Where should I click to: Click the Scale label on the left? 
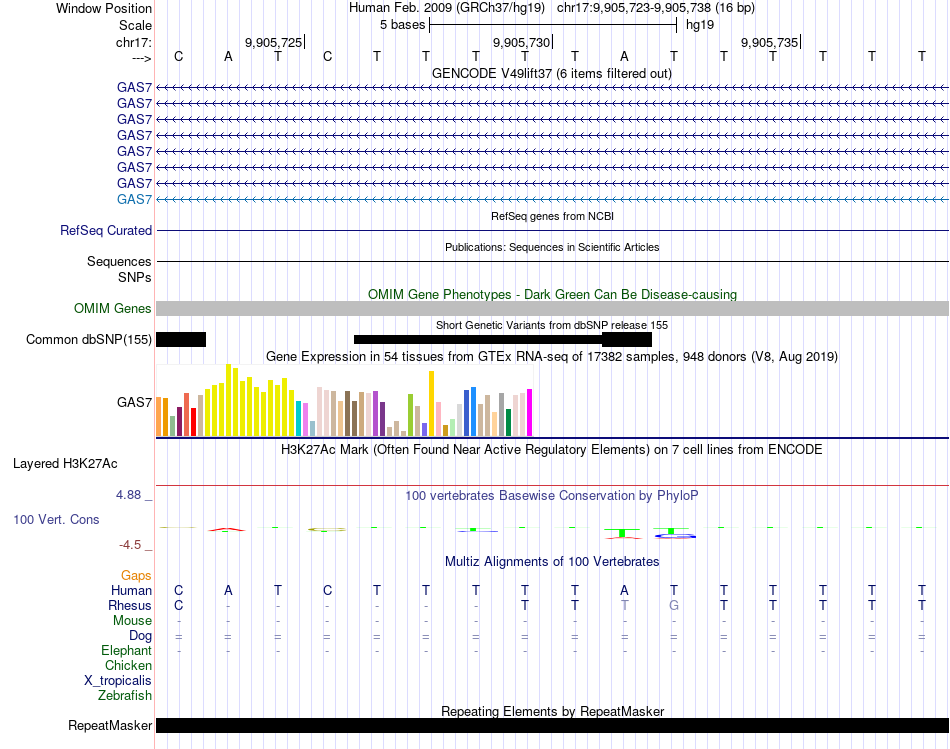(x=136, y=25)
